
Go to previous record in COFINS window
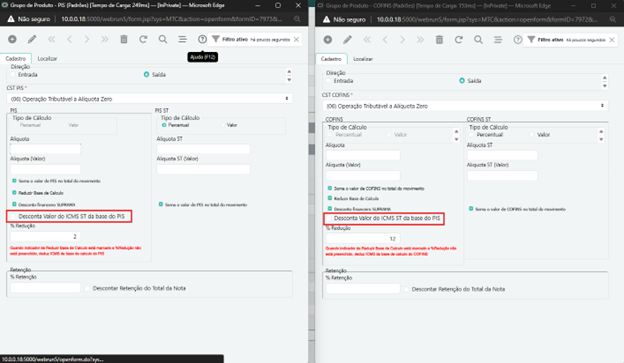(x=385, y=39)
